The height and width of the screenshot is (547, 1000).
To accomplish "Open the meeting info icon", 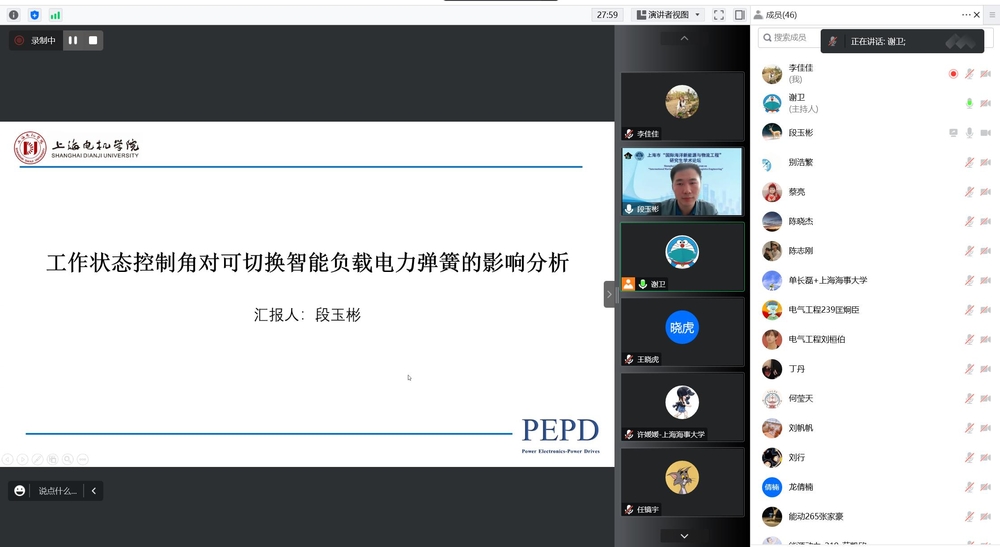I will pos(13,15).
